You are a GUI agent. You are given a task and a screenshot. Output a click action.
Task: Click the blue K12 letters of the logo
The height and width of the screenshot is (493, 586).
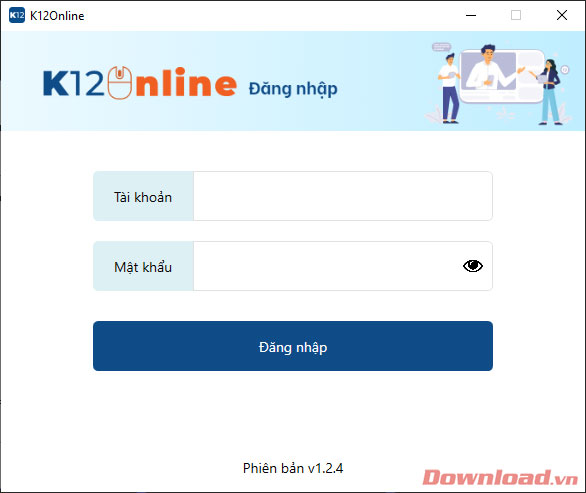coord(73,83)
